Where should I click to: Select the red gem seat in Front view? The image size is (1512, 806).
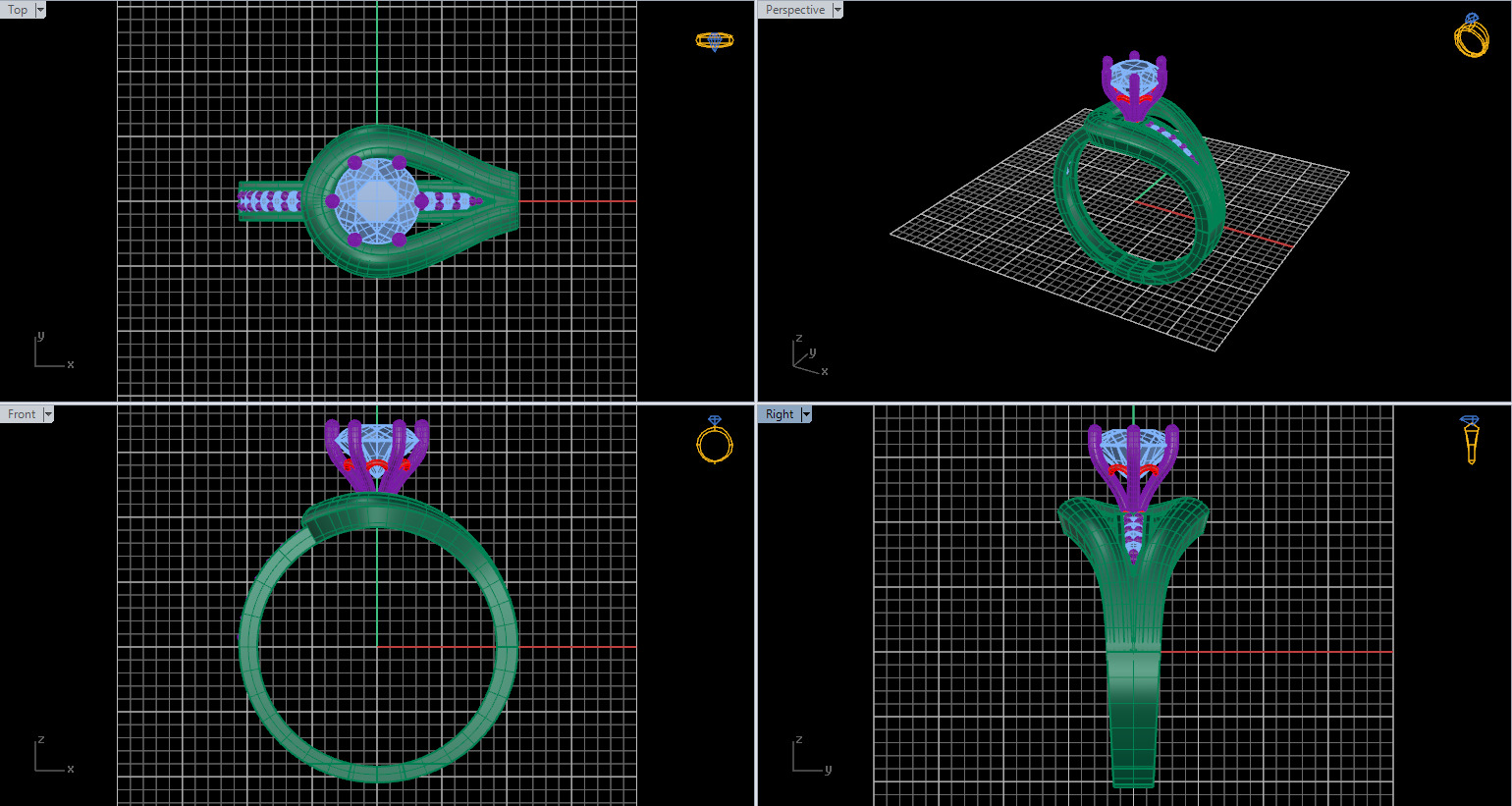(x=377, y=465)
